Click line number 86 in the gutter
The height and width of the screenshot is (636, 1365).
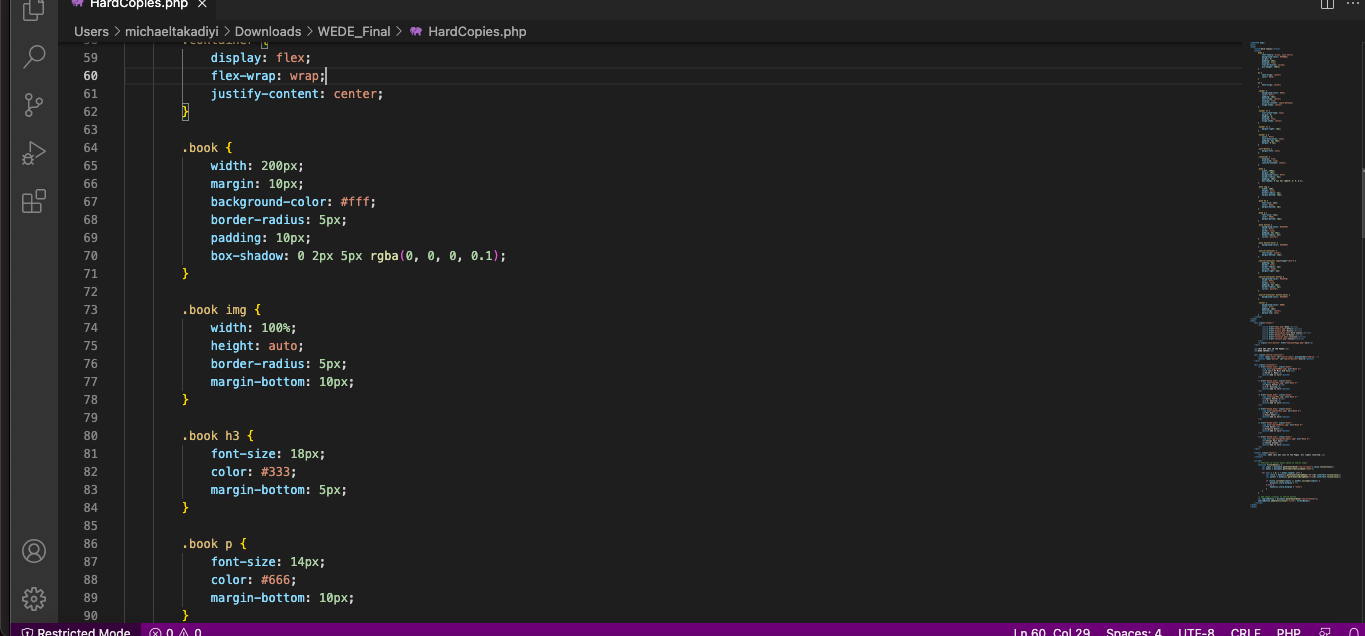point(91,544)
